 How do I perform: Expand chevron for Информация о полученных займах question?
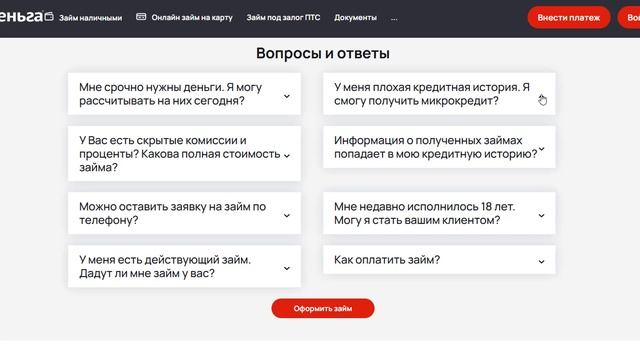coord(542,149)
